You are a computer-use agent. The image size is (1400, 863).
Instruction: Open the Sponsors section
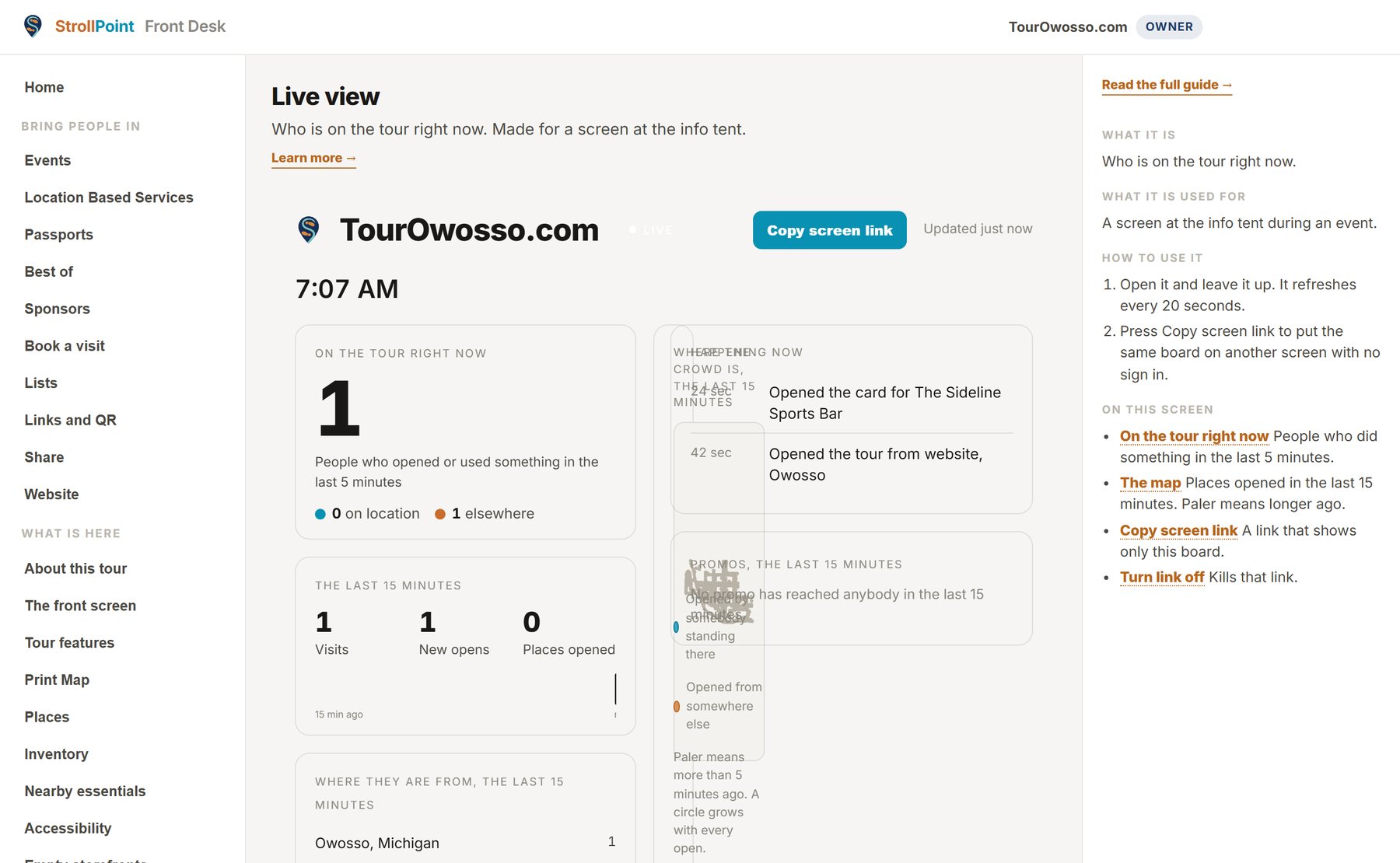point(58,309)
